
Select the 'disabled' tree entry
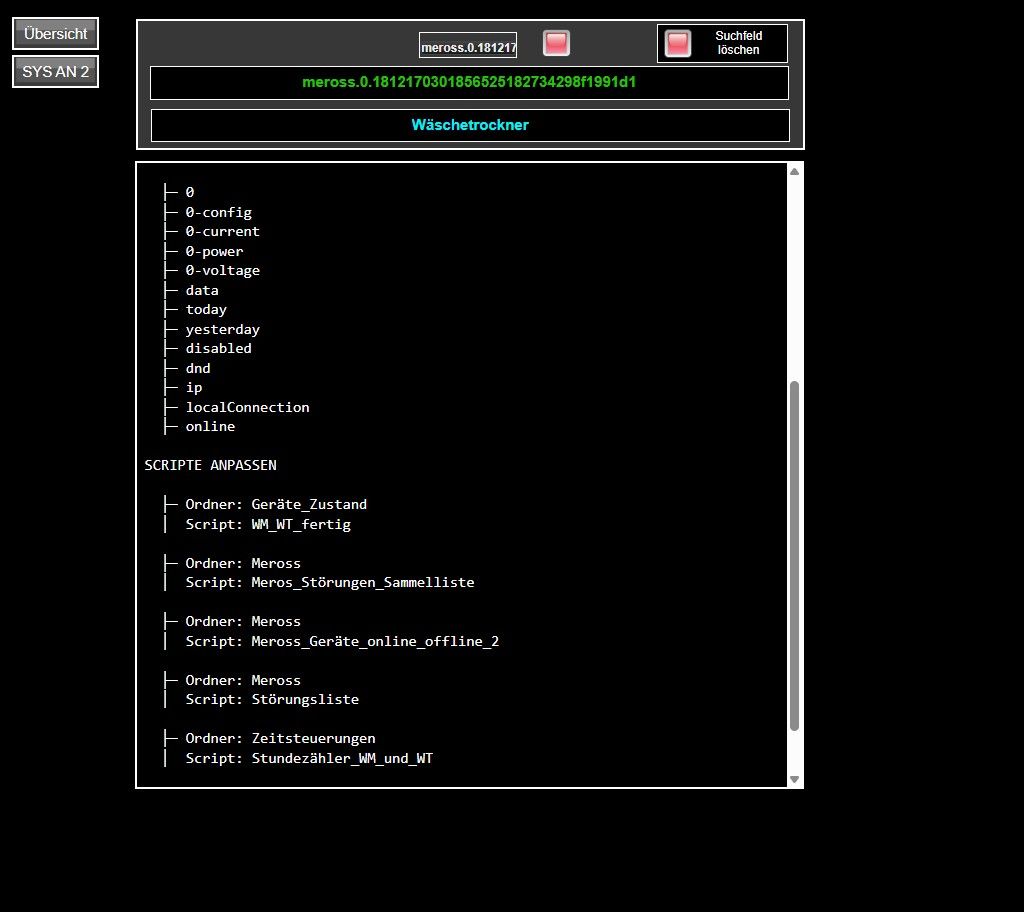click(x=218, y=348)
